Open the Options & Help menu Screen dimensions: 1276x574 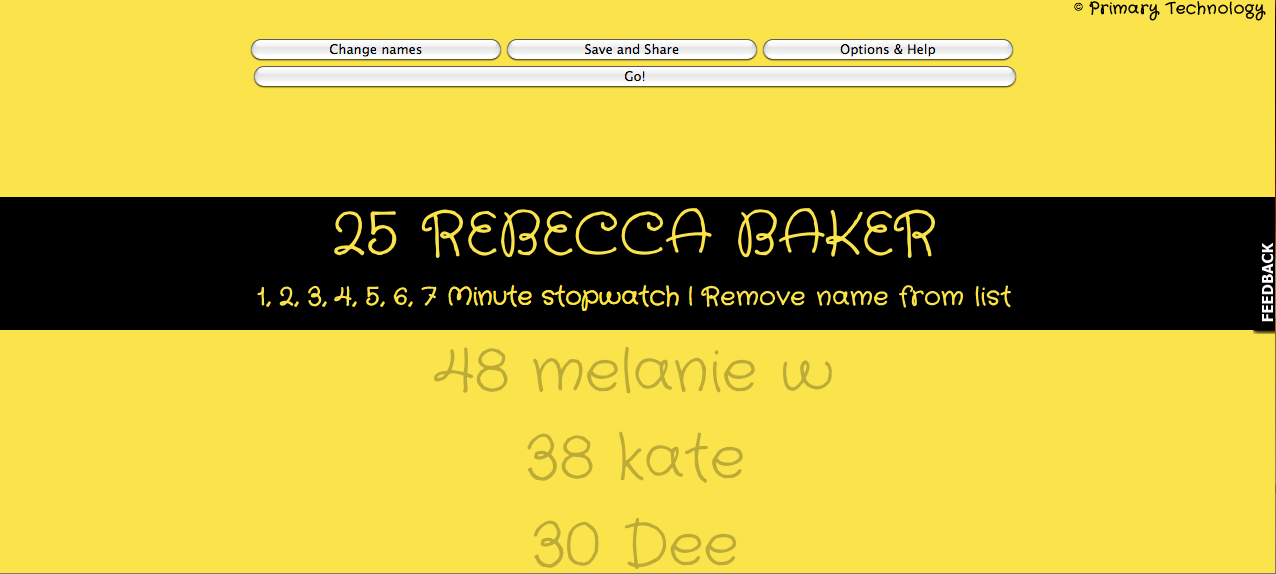pyautogui.click(x=887, y=50)
